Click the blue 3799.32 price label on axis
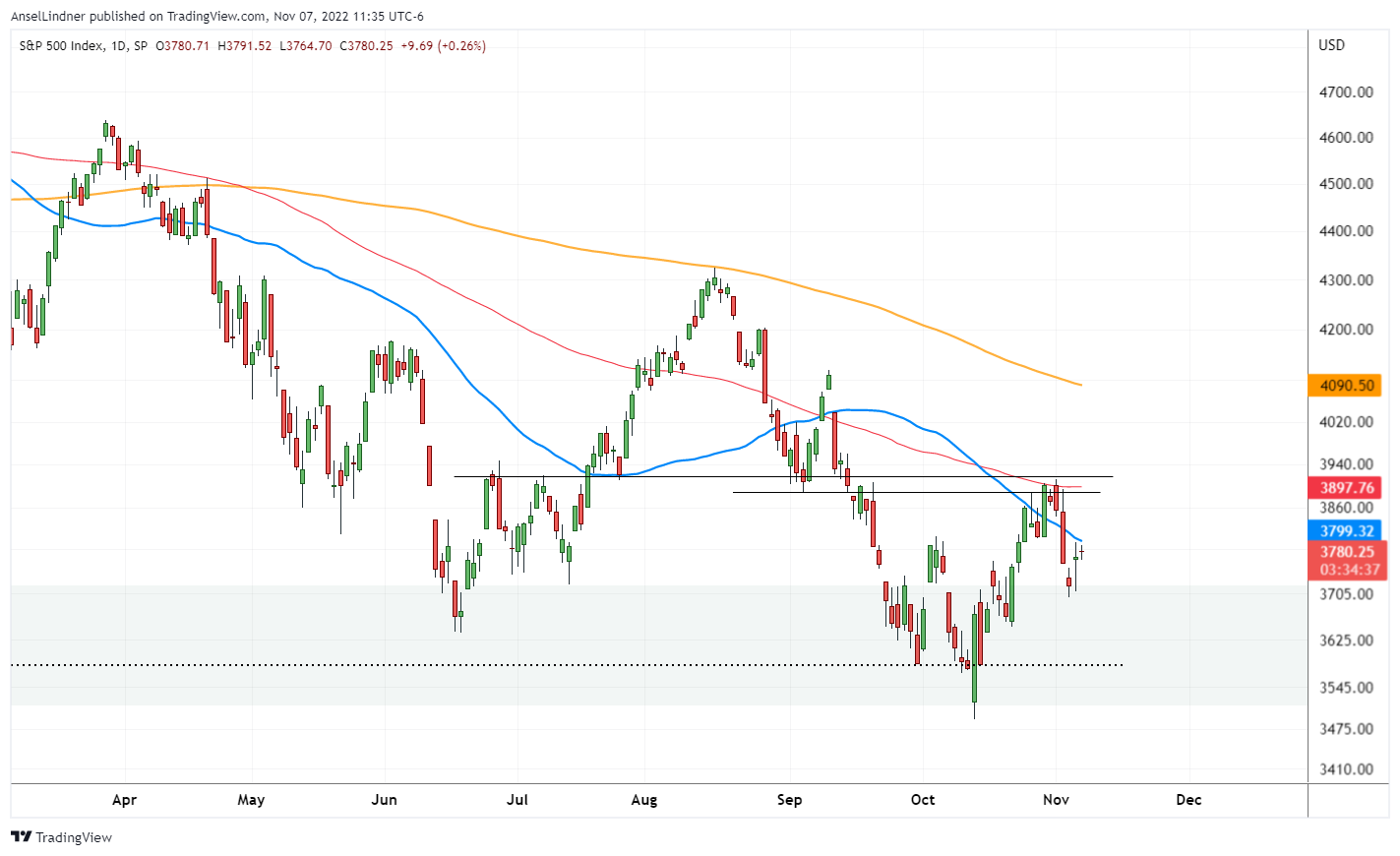 pos(1350,531)
